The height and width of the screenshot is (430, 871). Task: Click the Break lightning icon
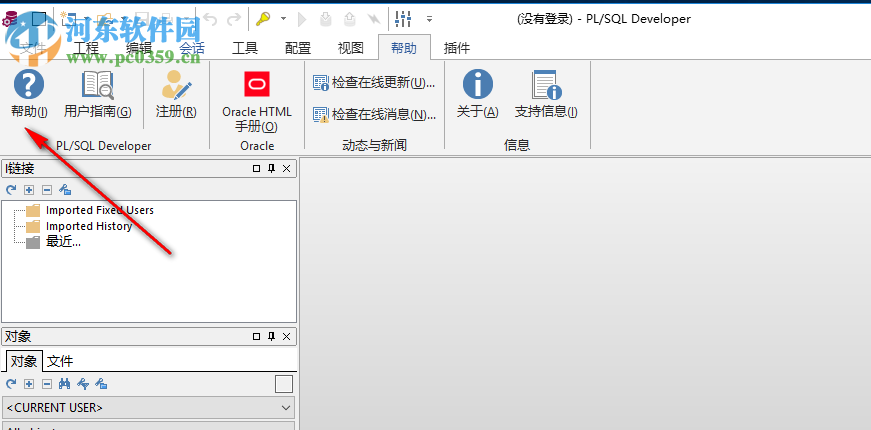click(373, 19)
